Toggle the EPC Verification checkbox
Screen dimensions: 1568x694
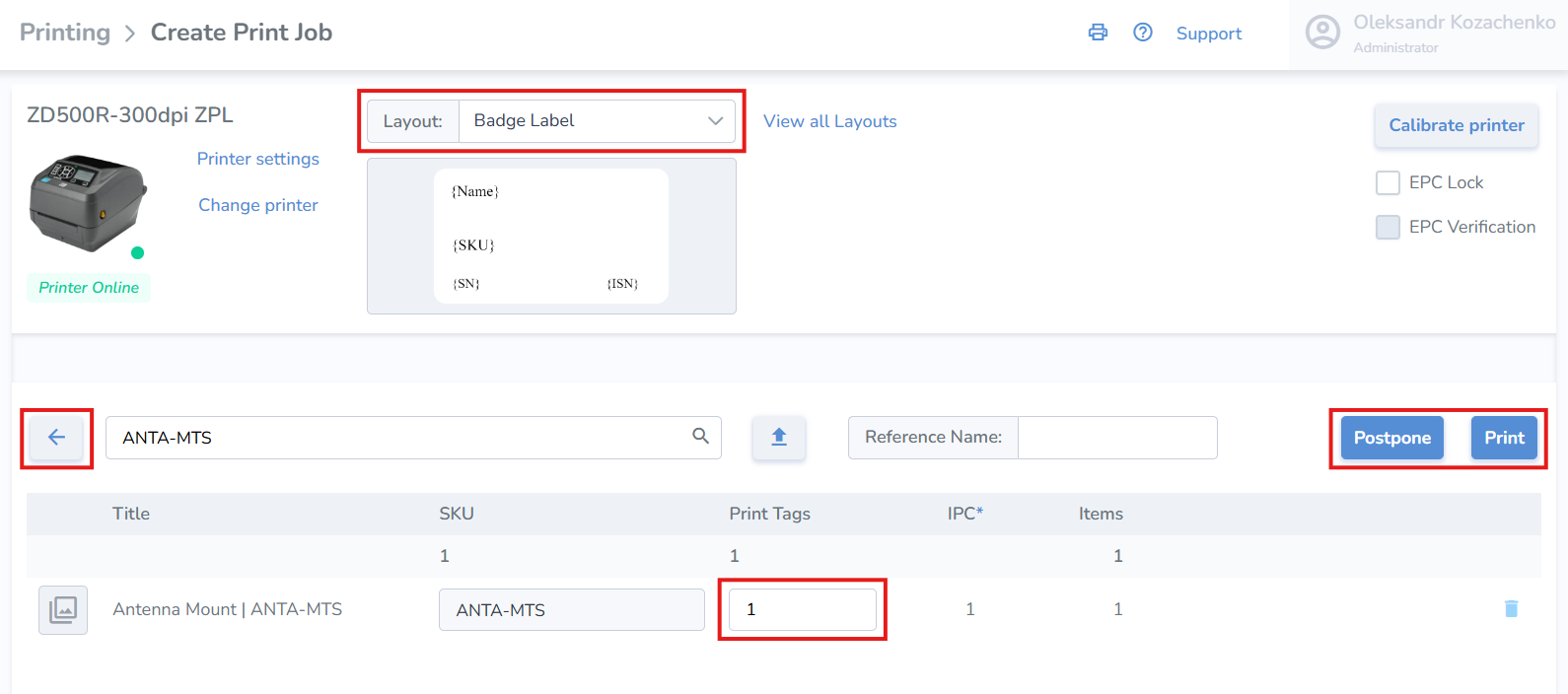click(x=1388, y=227)
